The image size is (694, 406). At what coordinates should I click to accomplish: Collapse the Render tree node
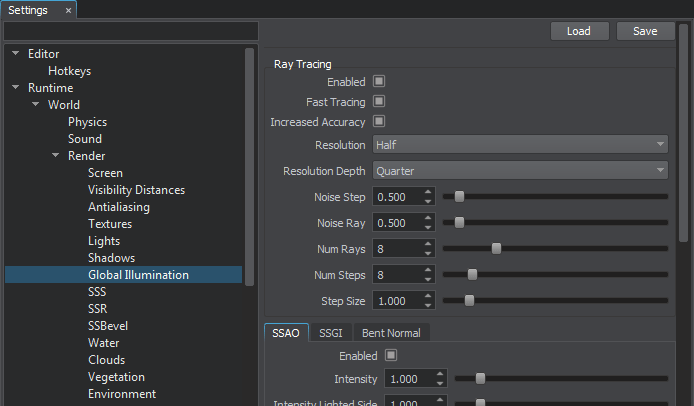pos(56,156)
